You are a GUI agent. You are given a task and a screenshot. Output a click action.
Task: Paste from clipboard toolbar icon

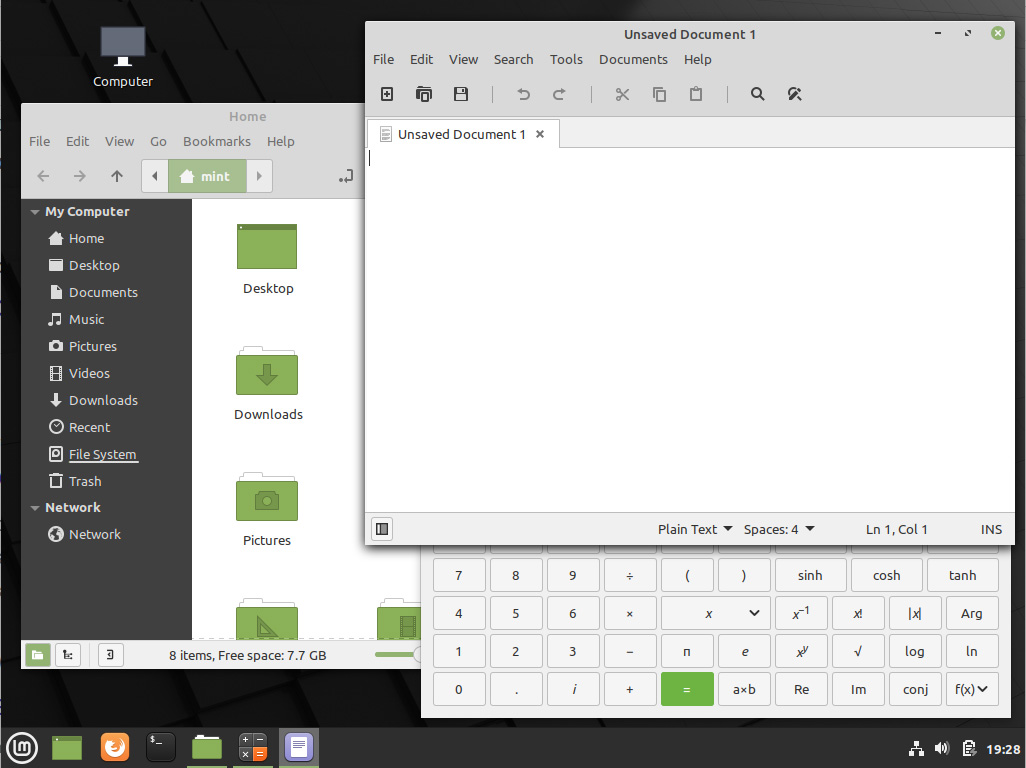pyautogui.click(x=696, y=94)
